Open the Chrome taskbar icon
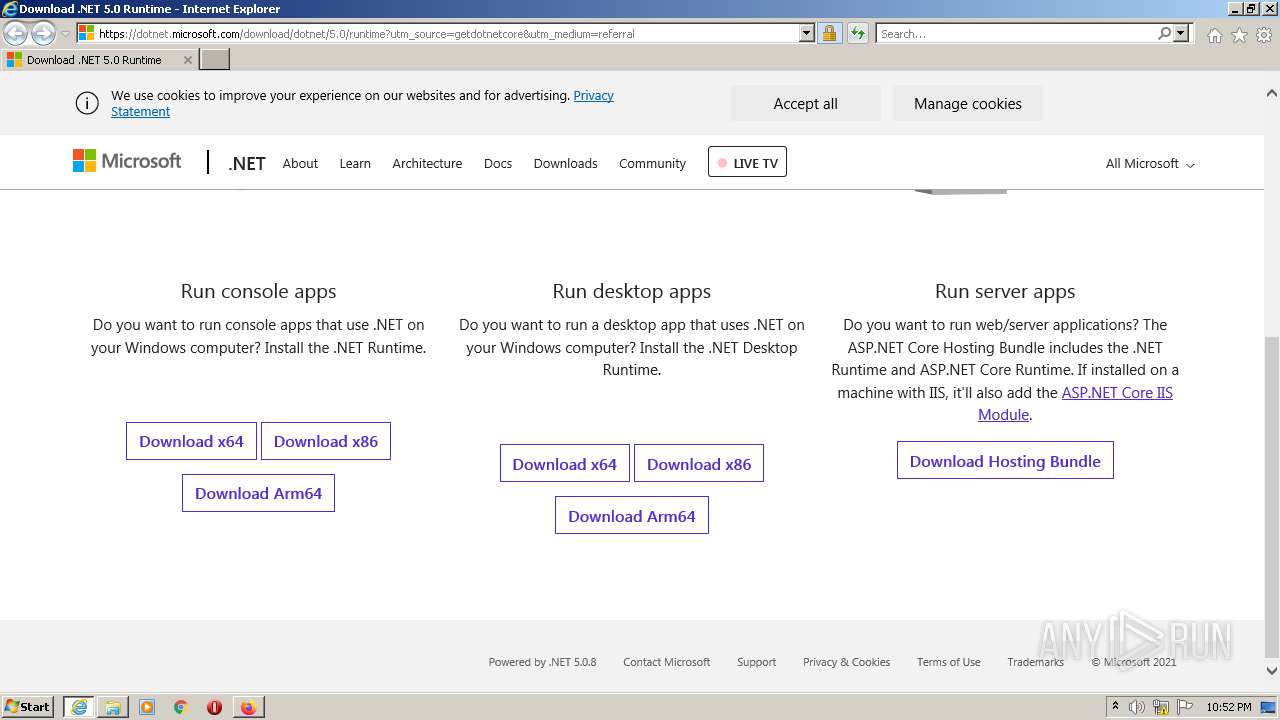Image resolution: width=1280 pixels, height=720 pixels. 180,707
